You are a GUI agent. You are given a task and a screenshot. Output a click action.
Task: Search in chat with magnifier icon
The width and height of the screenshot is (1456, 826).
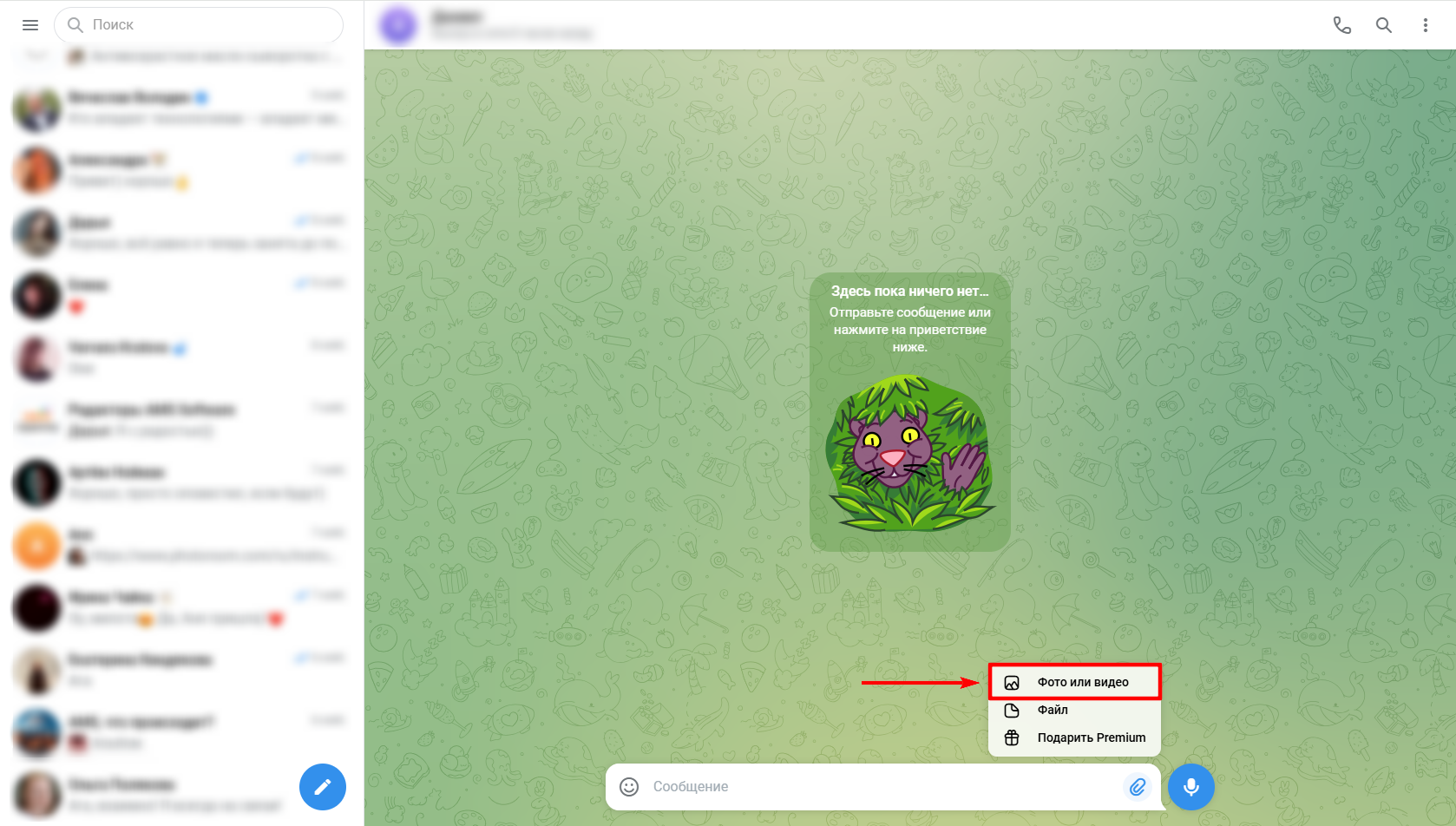(x=1383, y=25)
